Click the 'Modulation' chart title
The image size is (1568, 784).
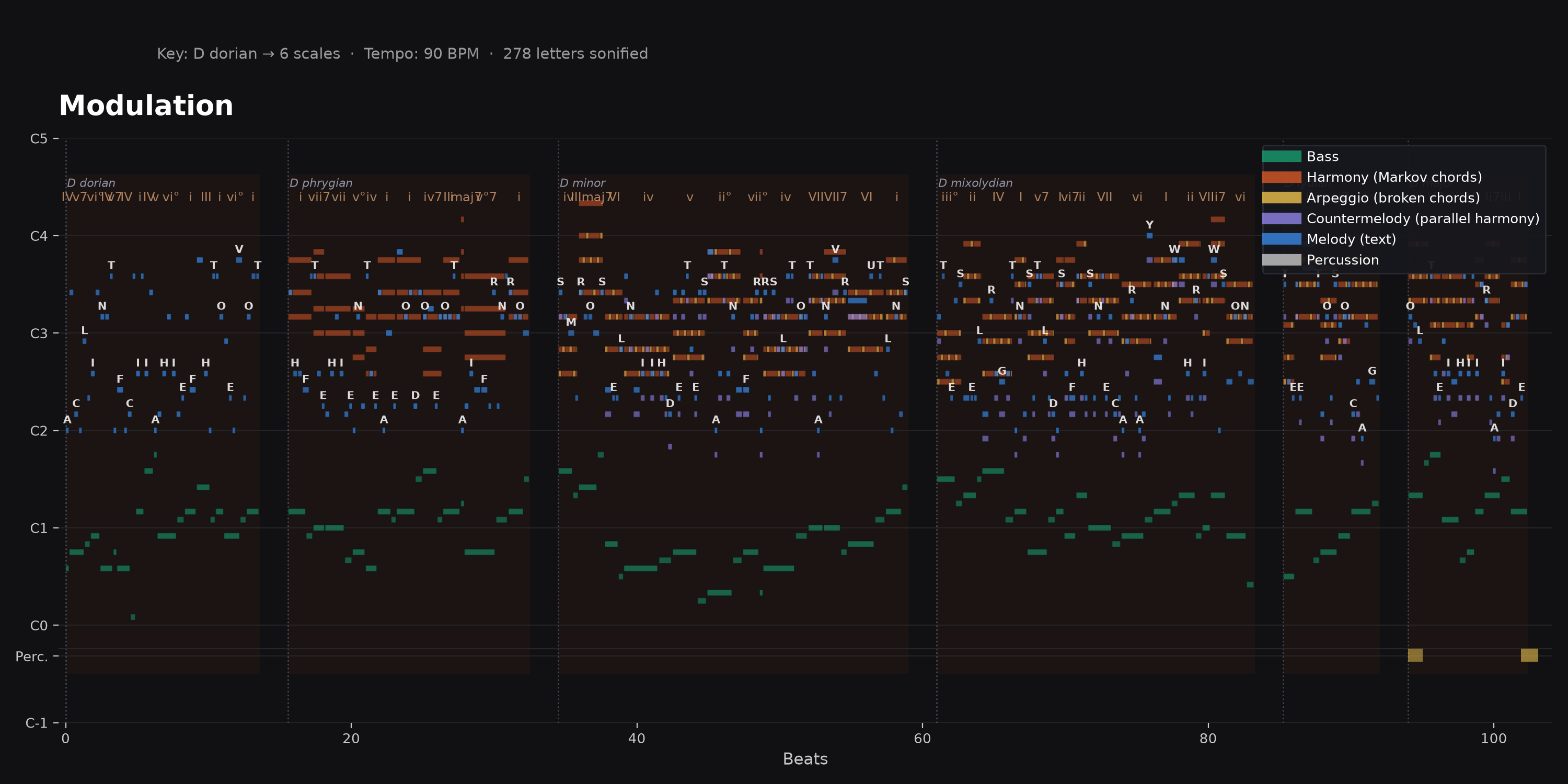pyautogui.click(x=146, y=106)
